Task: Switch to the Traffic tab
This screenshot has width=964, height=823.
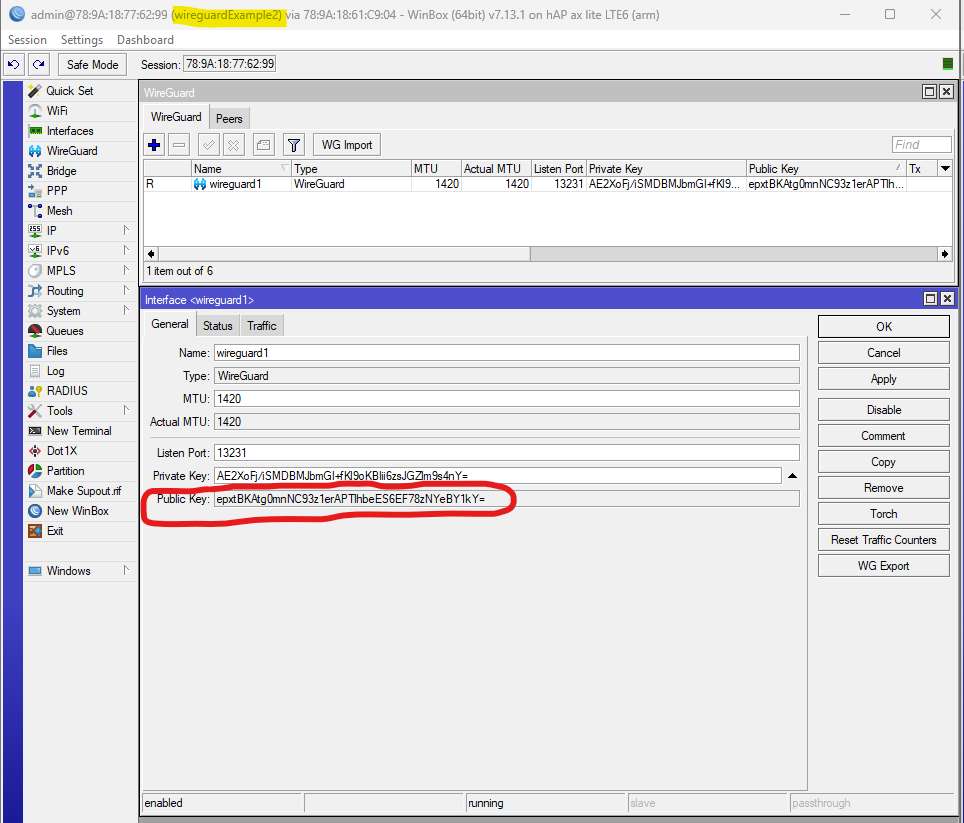Action: tap(262, 326)
